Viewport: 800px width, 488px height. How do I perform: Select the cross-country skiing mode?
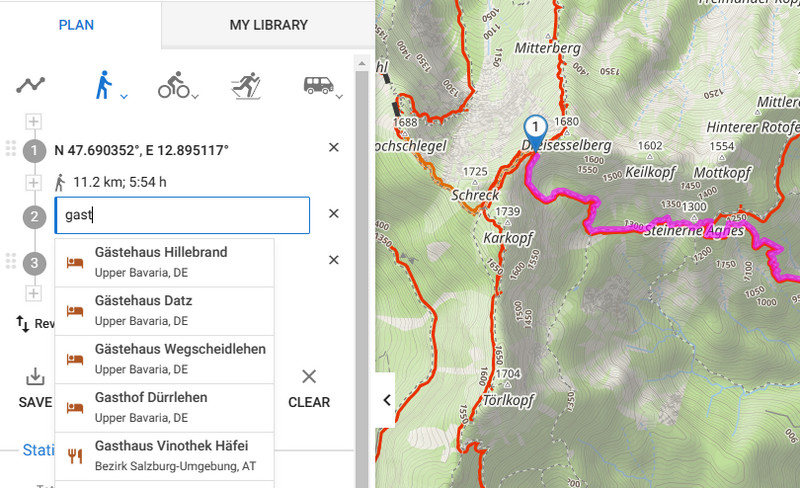coord(245,86)
